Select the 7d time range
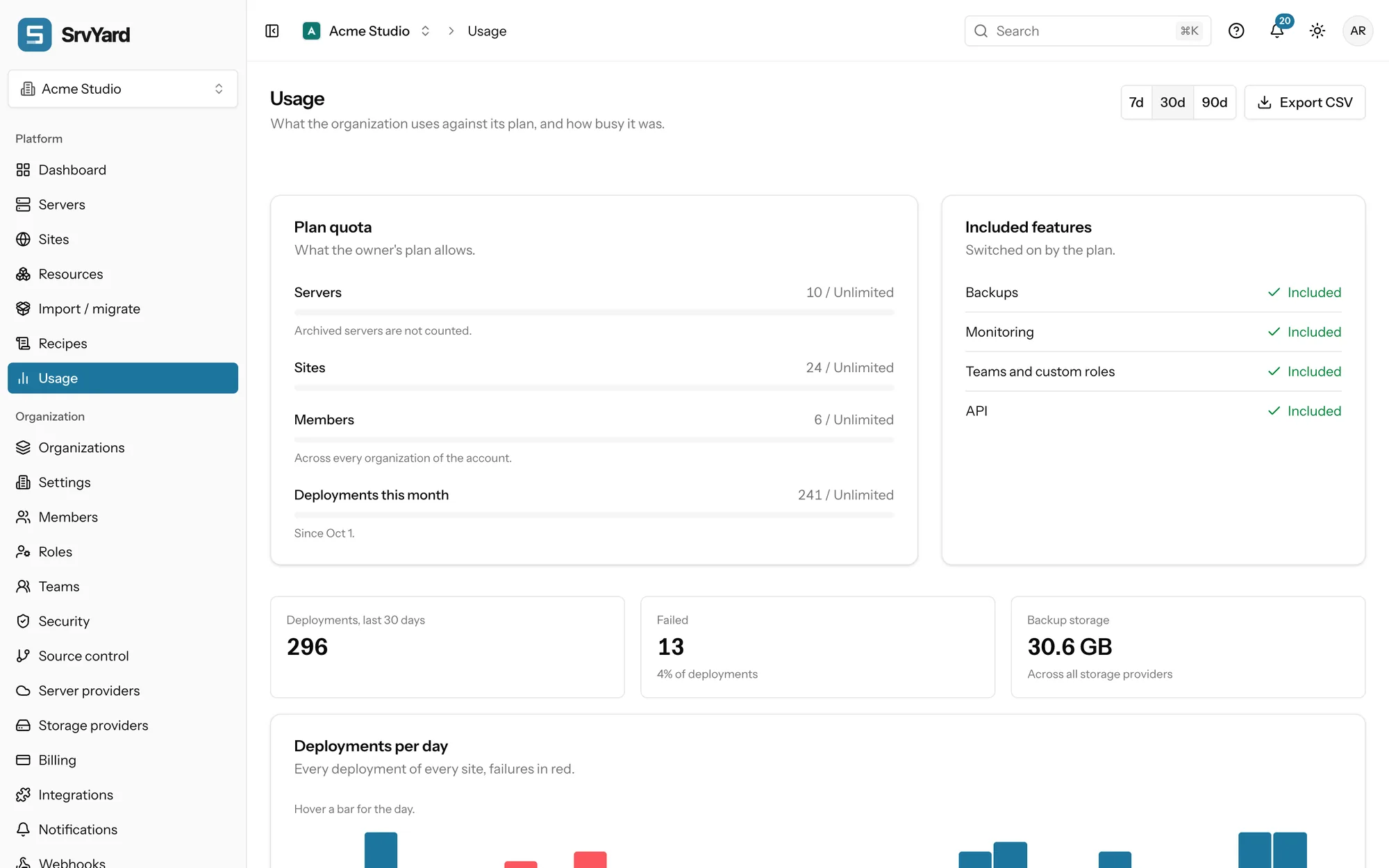The width and height of the screenshot is (1389, 868). [x=1136, y=103]
